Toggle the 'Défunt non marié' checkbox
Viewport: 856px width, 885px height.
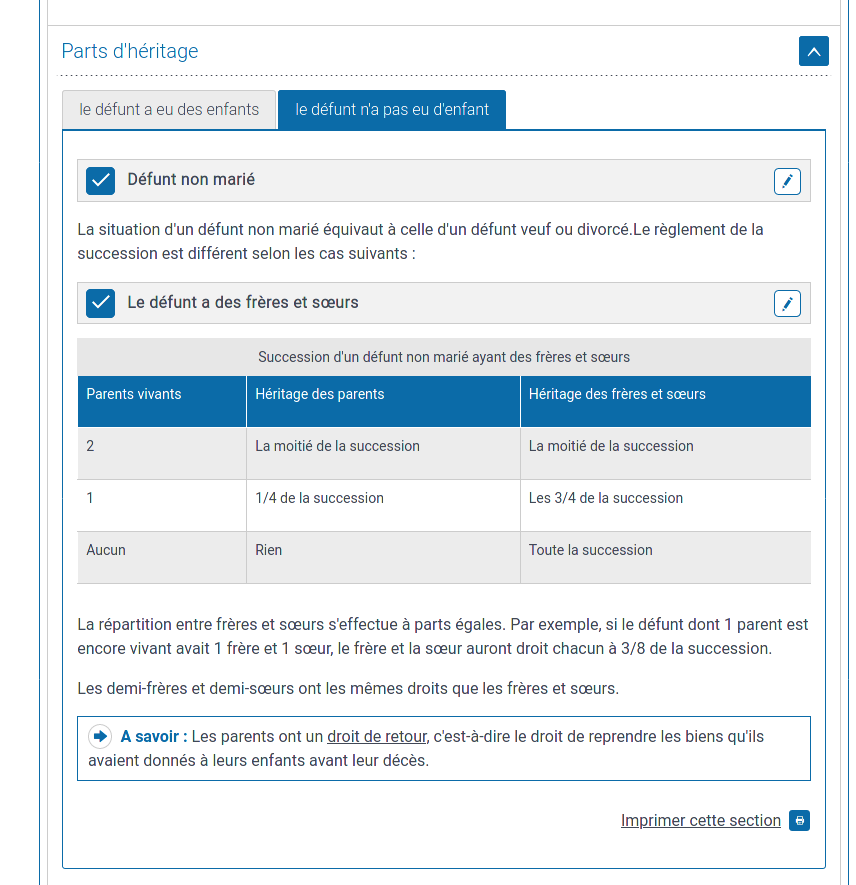click(101, 181)
